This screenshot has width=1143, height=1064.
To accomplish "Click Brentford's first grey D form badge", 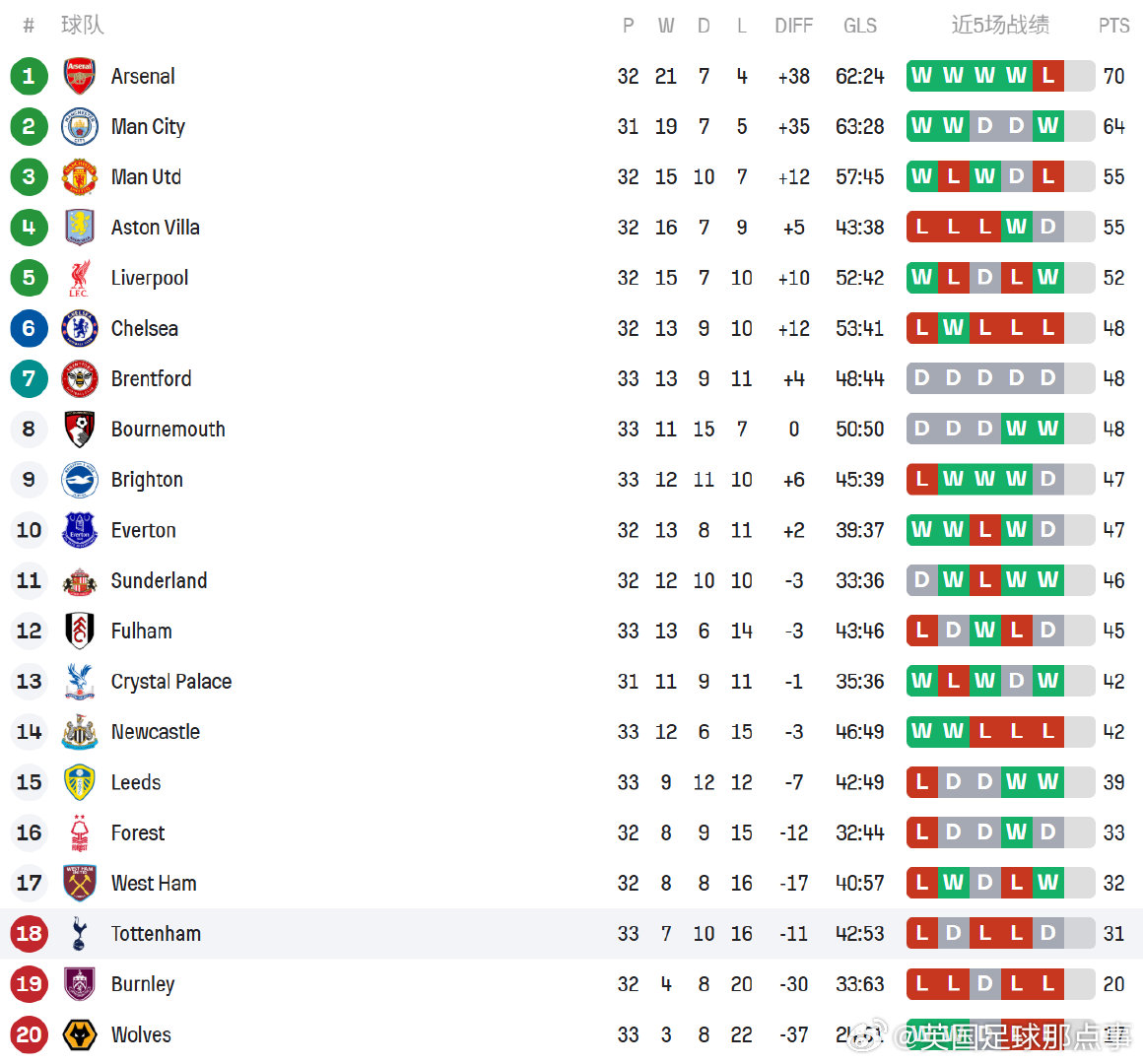I will click(922, 378).
